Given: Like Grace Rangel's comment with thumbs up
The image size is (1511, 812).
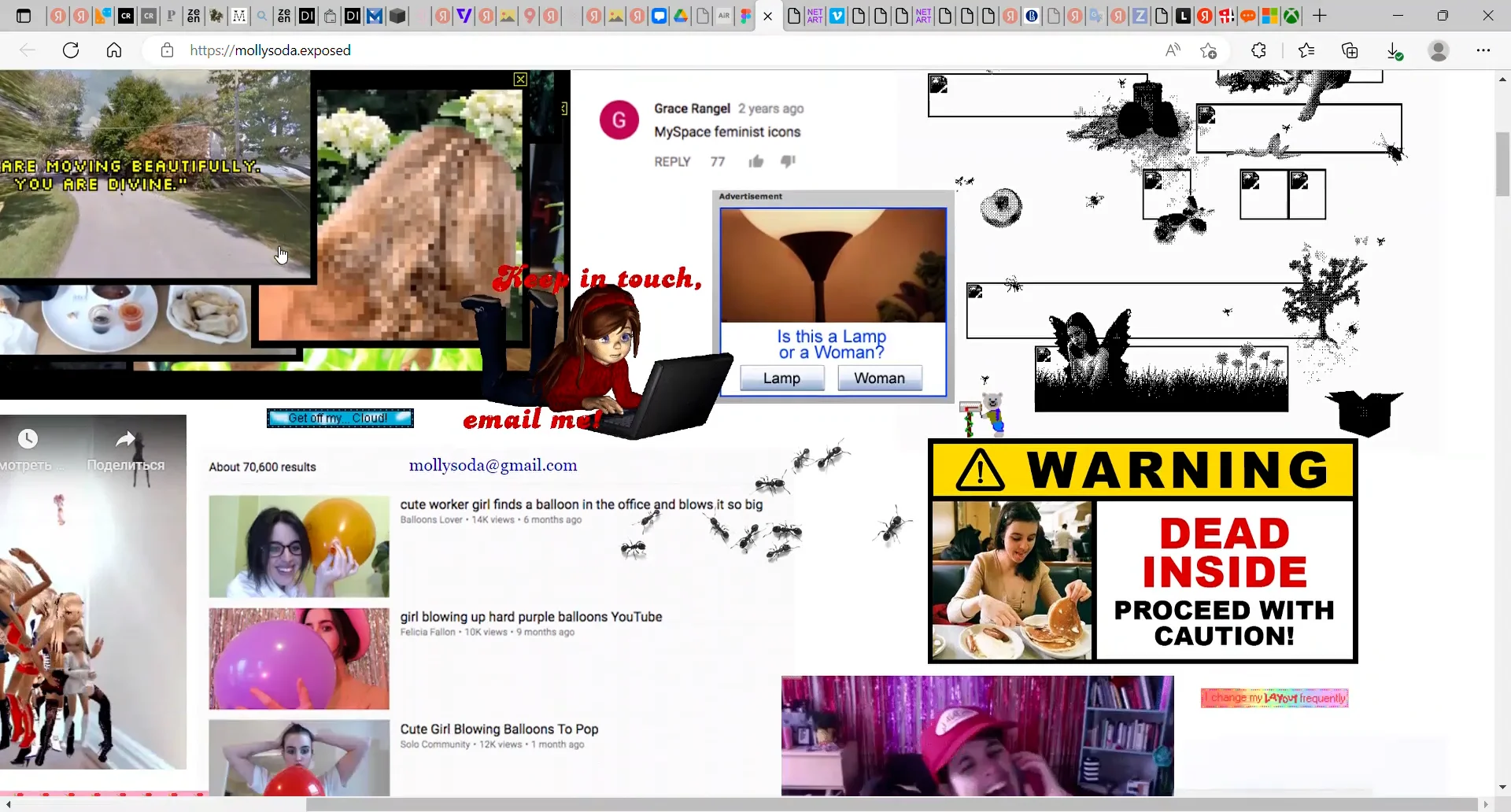Looking at the screenshot, I should tap(755, 161).
